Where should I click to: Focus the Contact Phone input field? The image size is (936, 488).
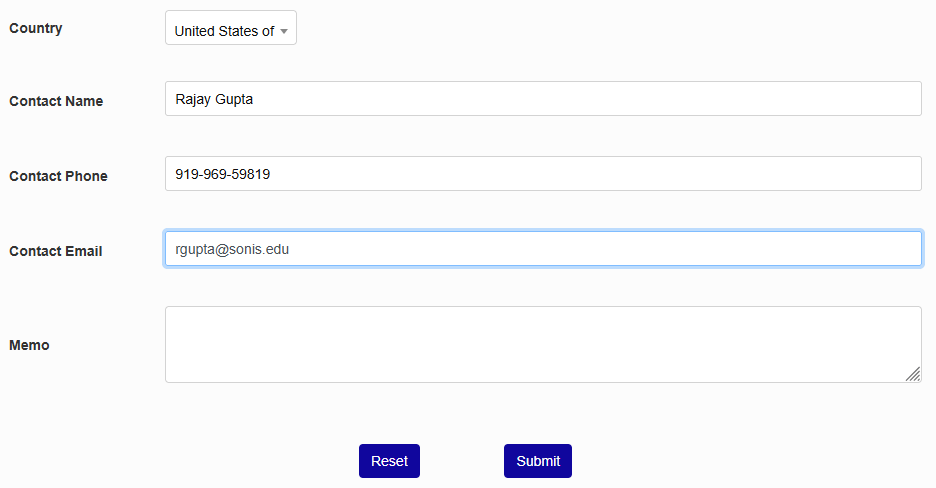coord(542,174)
